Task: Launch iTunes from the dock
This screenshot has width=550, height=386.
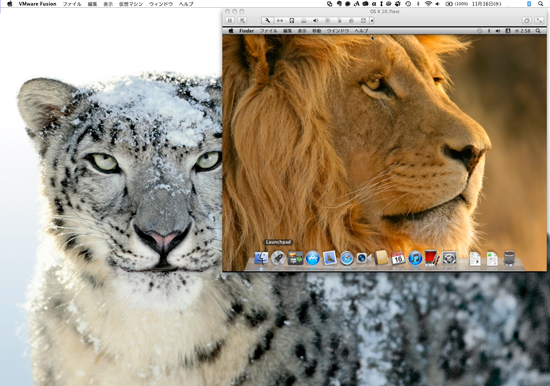Action: point(415,258)
